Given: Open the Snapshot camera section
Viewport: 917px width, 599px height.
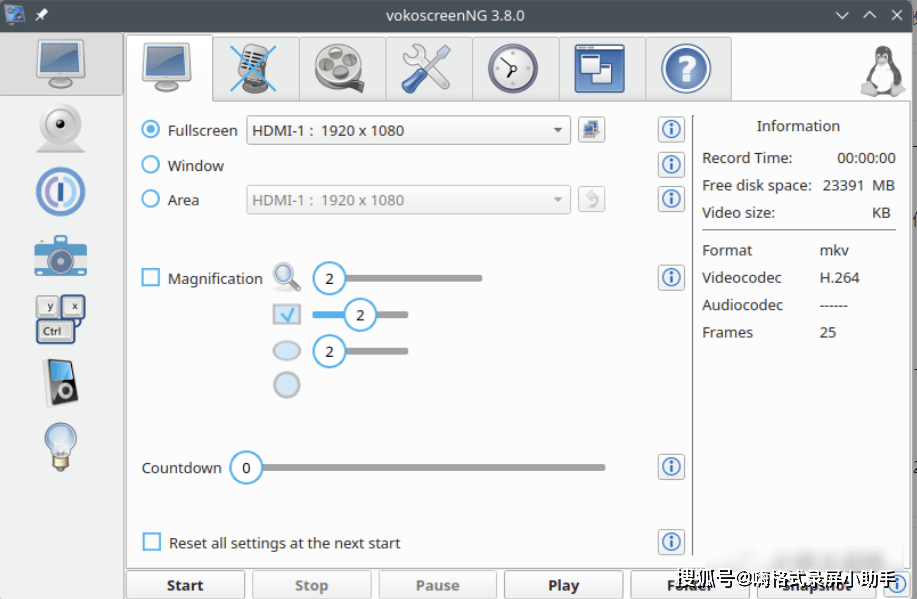Looking at the screenshot, I should [61, 256].
